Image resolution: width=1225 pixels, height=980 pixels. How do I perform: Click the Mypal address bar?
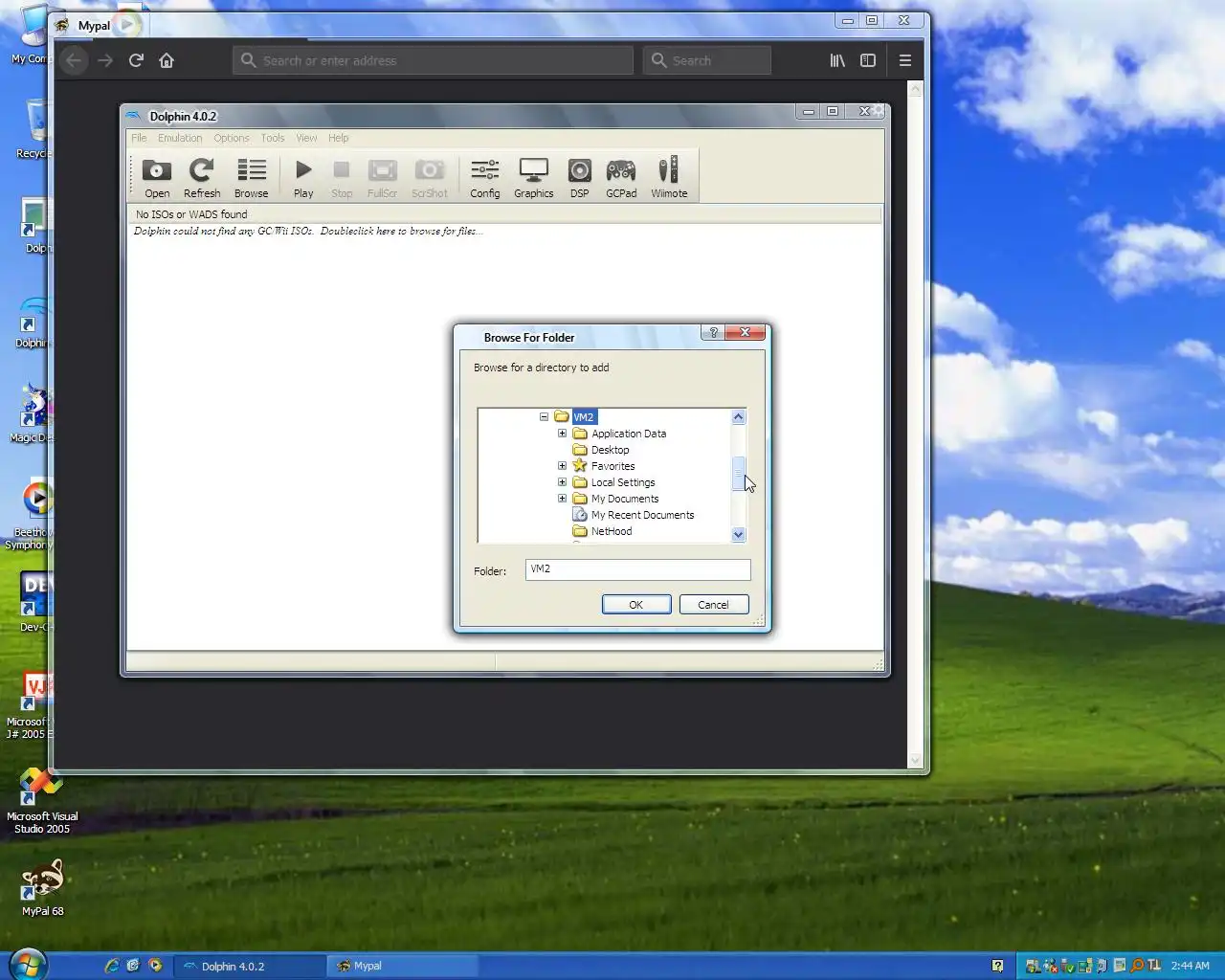433,60
